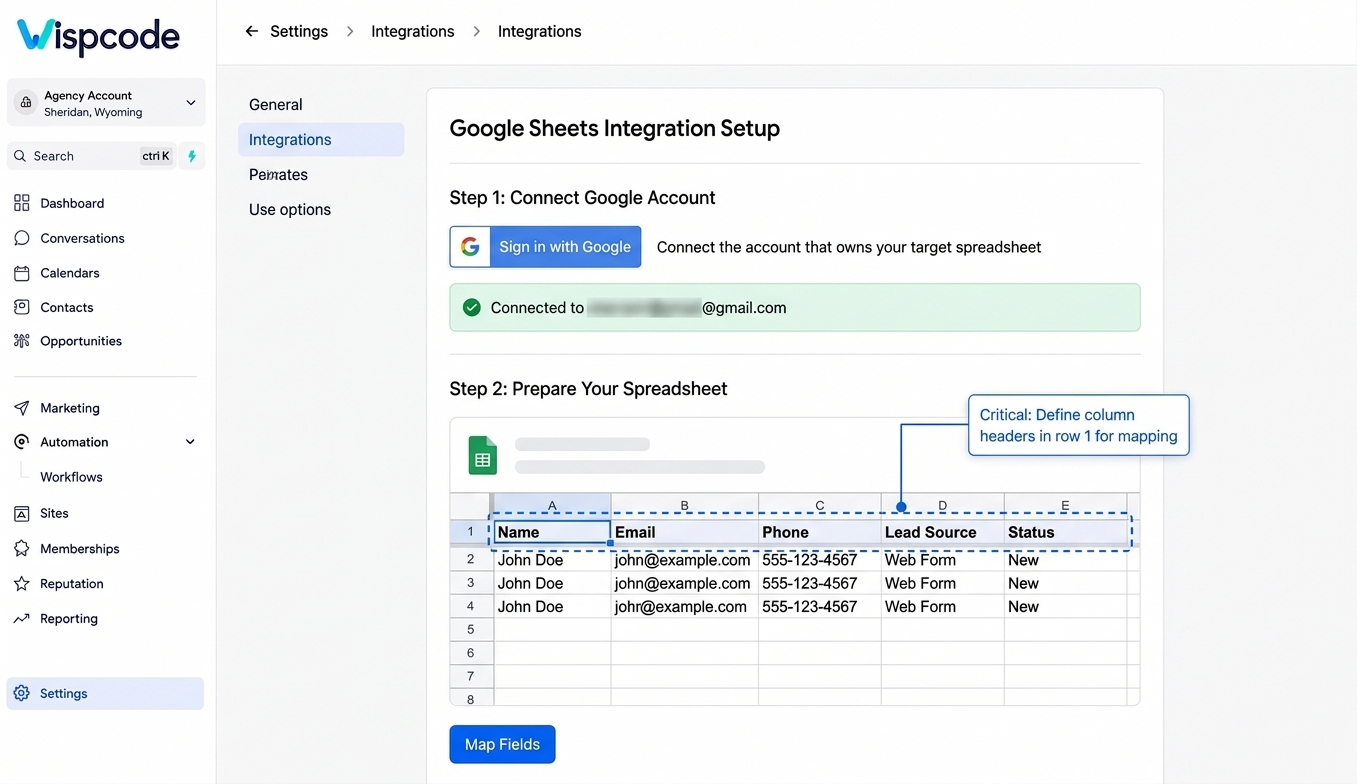Click the Sign in with Google button

pos(545,247)
